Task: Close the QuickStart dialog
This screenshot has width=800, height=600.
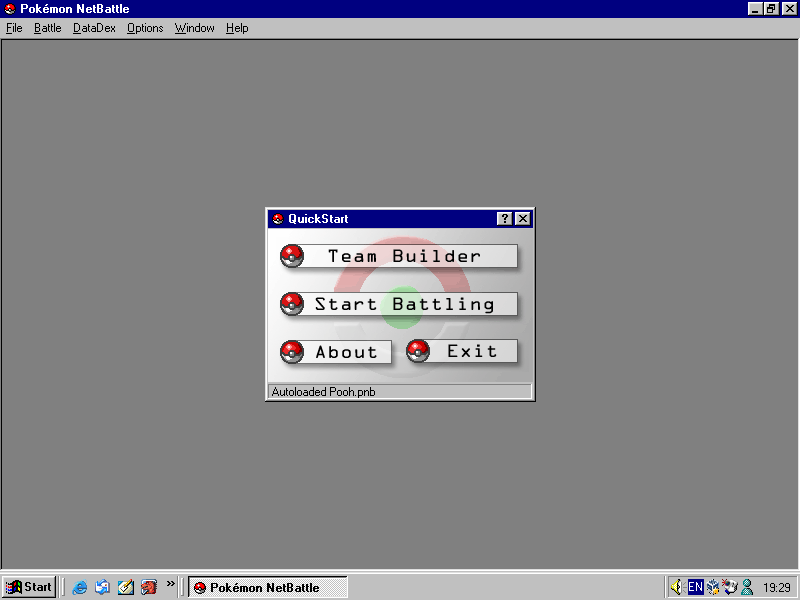Action: [522, 219]
